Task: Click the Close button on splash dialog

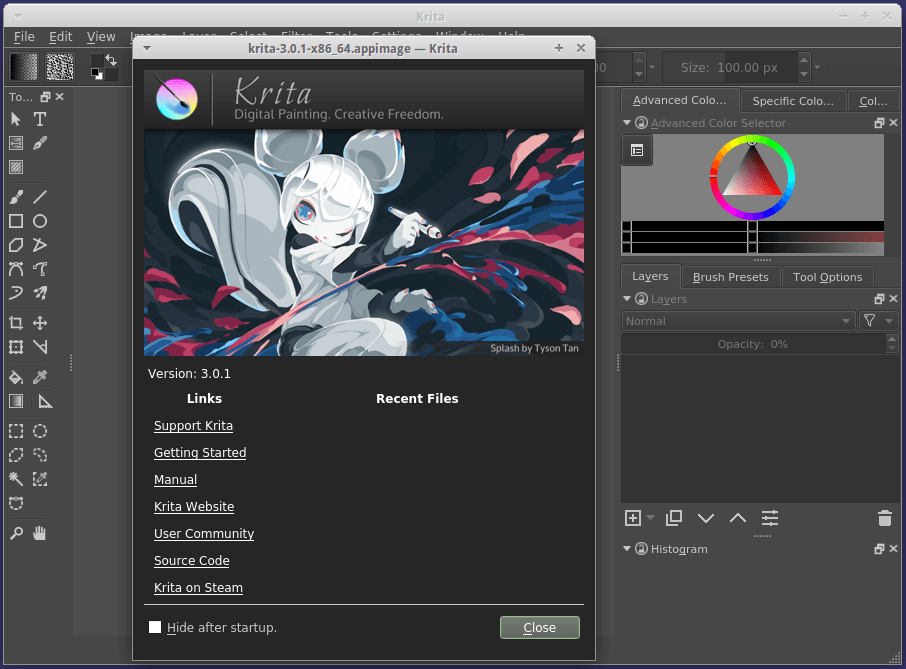Action: 539,627
